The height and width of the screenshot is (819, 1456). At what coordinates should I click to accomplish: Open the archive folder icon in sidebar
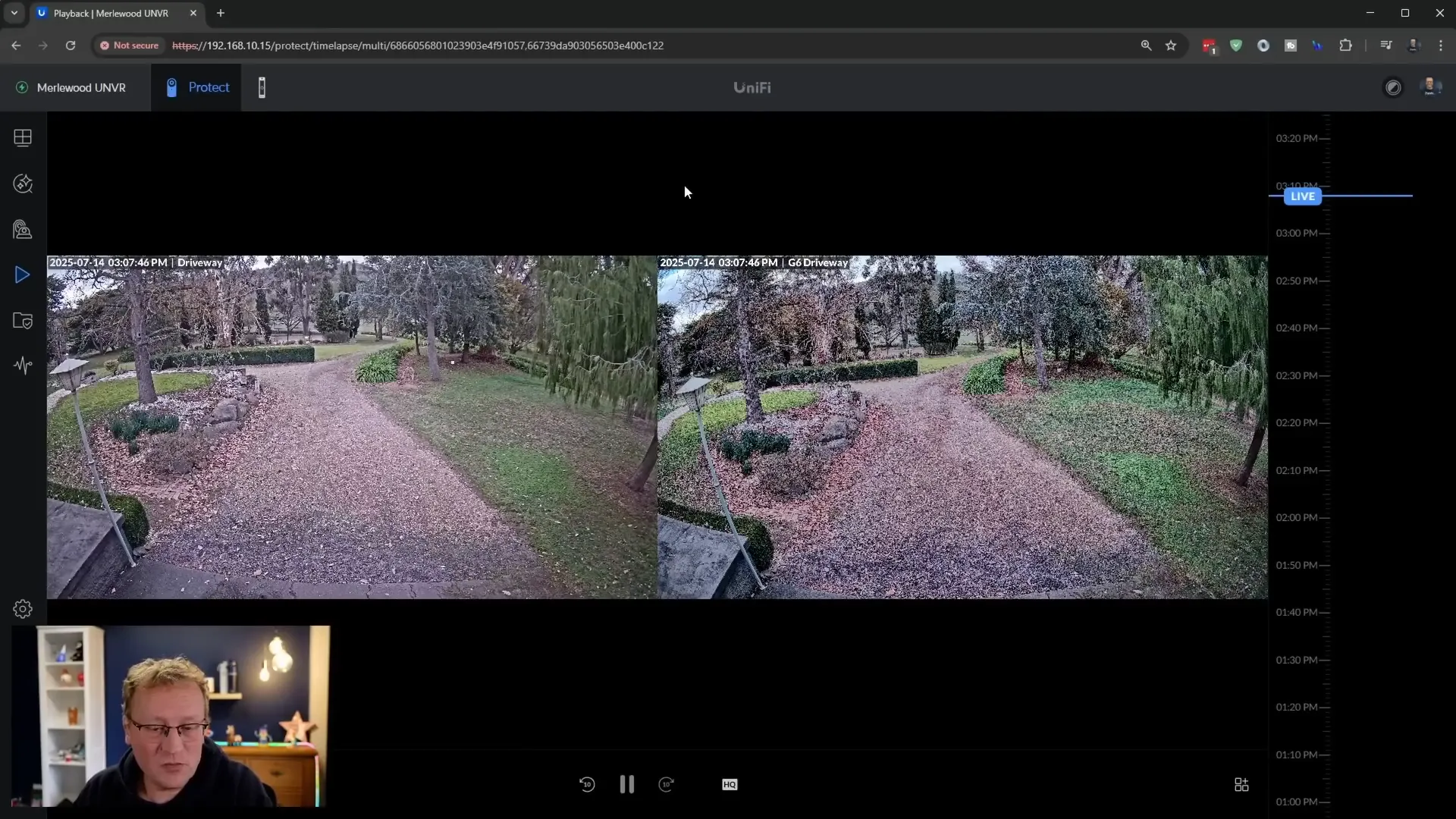pos(23,321)
